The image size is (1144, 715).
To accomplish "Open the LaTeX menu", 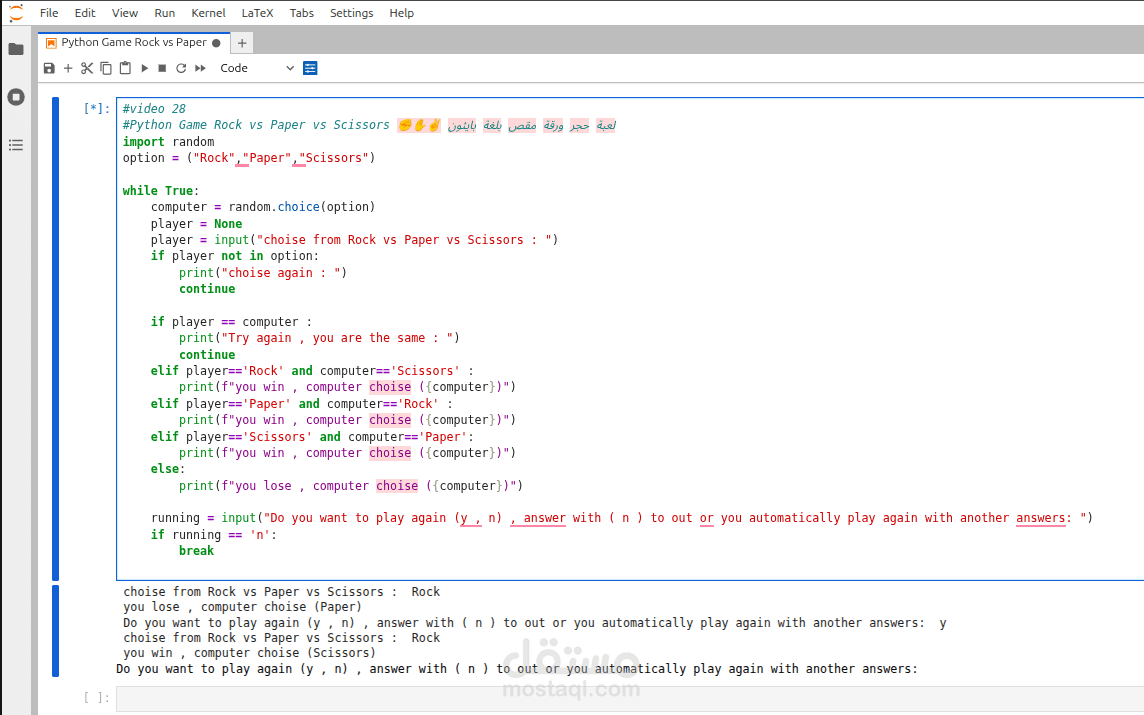I will 258,13.
